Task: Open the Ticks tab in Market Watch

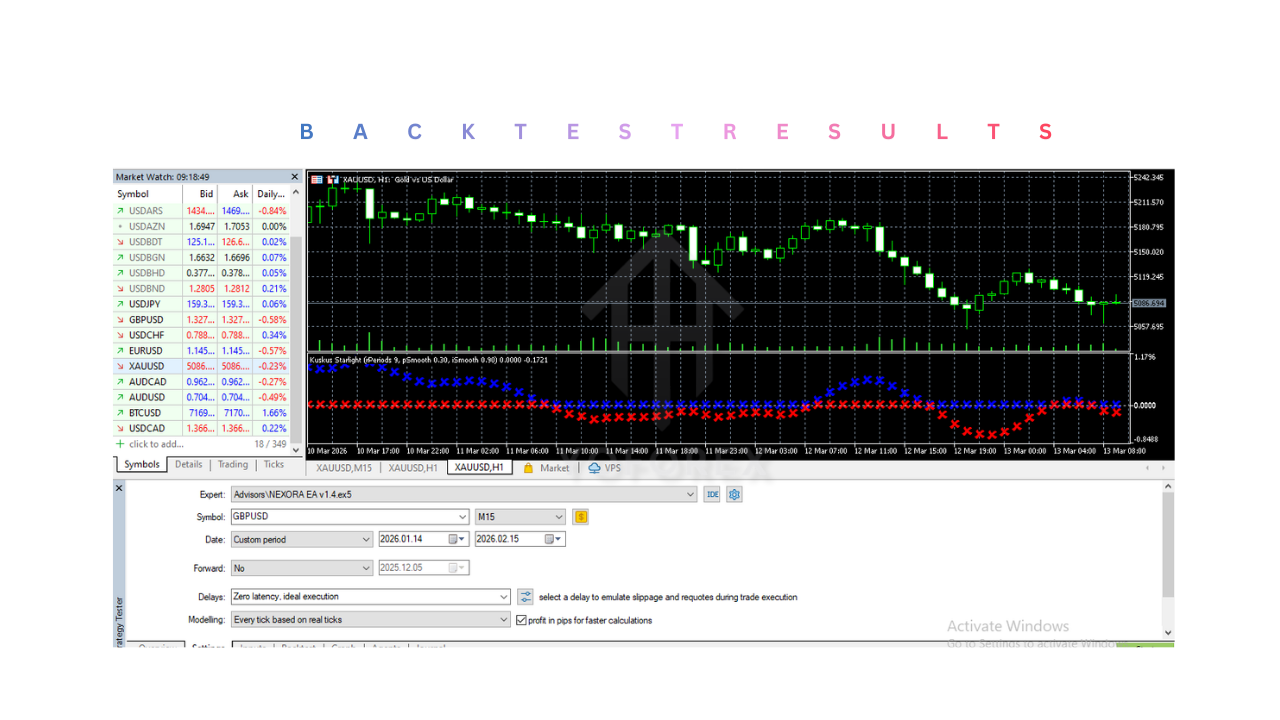Action: 274,464
